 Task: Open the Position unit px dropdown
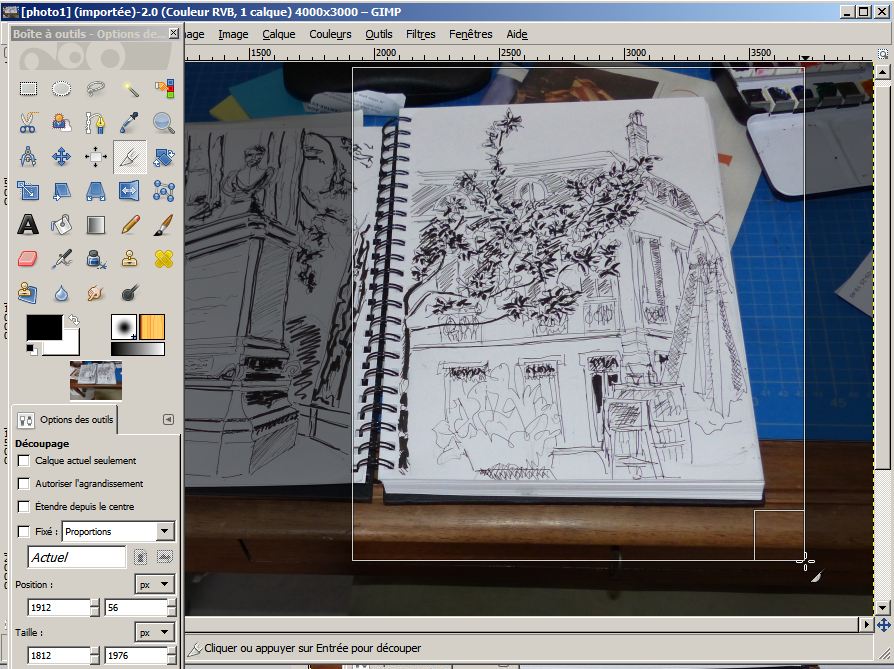pyautogui.click(x=155, y=584)
